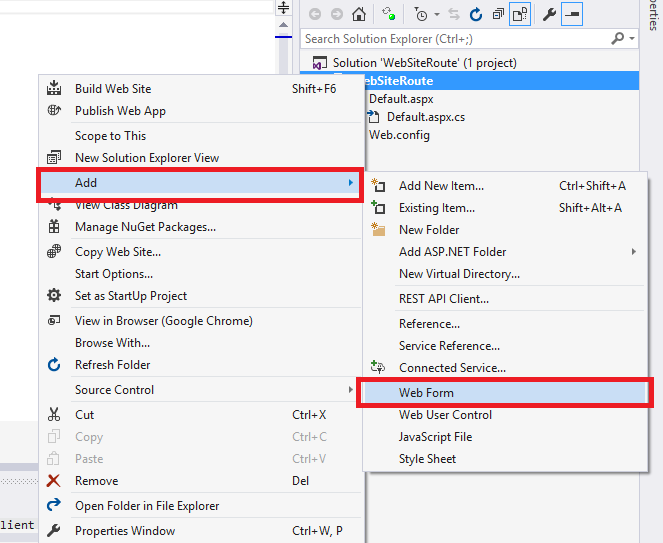Click the Refresh icon in Solution Explorer toolbar
Image resolution: width=663 pixels, height=543 pixels.
[476, 15]
